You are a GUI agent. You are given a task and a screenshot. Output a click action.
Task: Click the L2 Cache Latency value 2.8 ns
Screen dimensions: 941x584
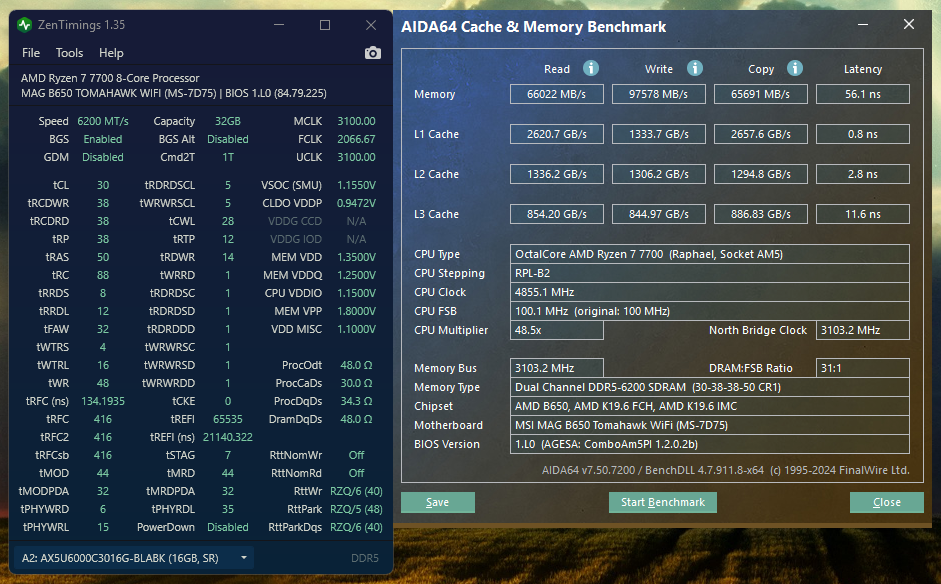863,174
